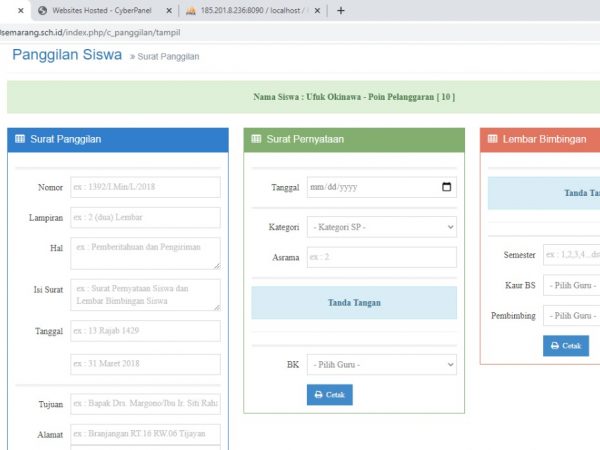Open a new browser tab
Viewport: 600px width, 450px height.
tap(341, 11)
